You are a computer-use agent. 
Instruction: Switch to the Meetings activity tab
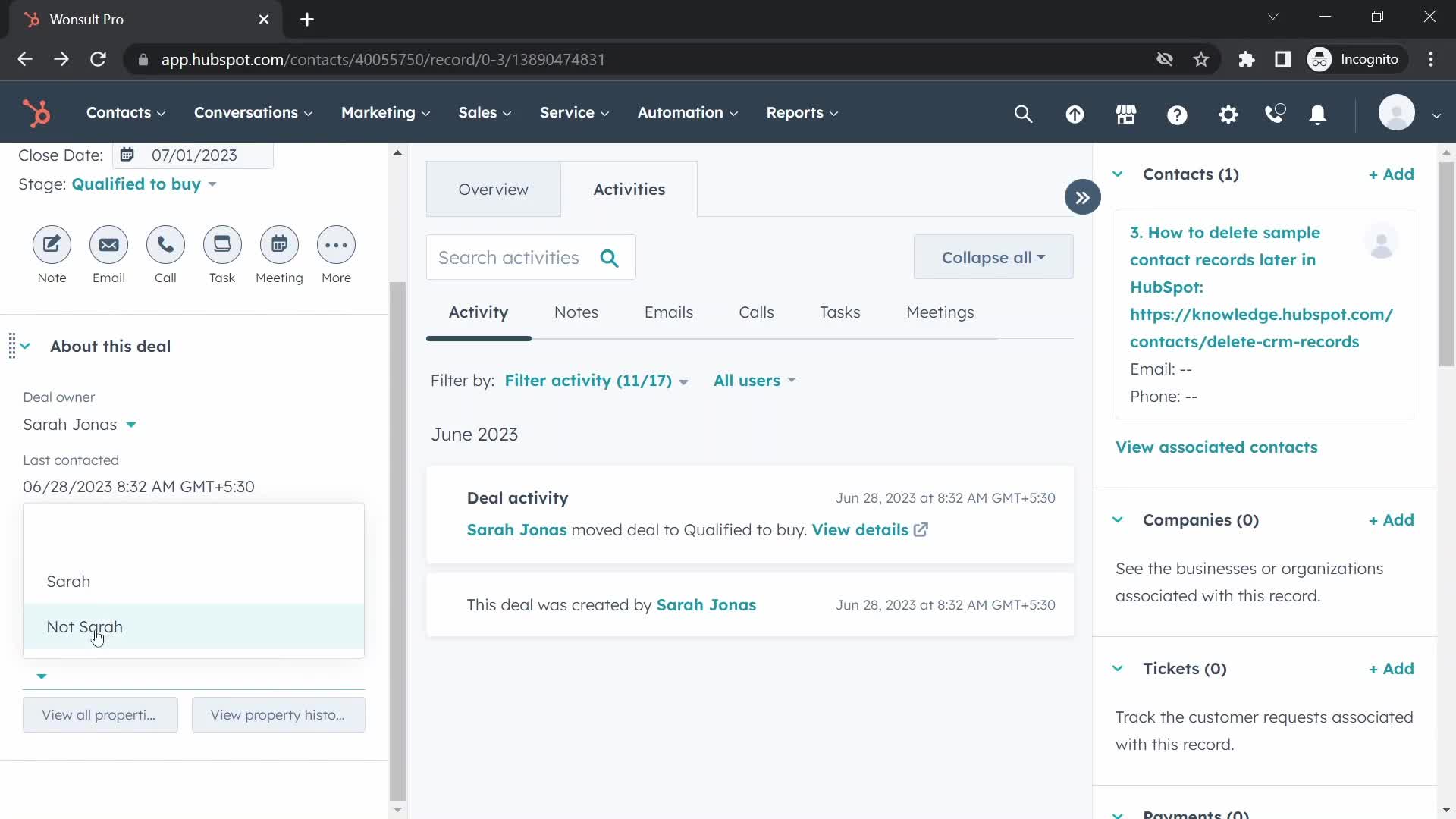(x=940, y=312)
